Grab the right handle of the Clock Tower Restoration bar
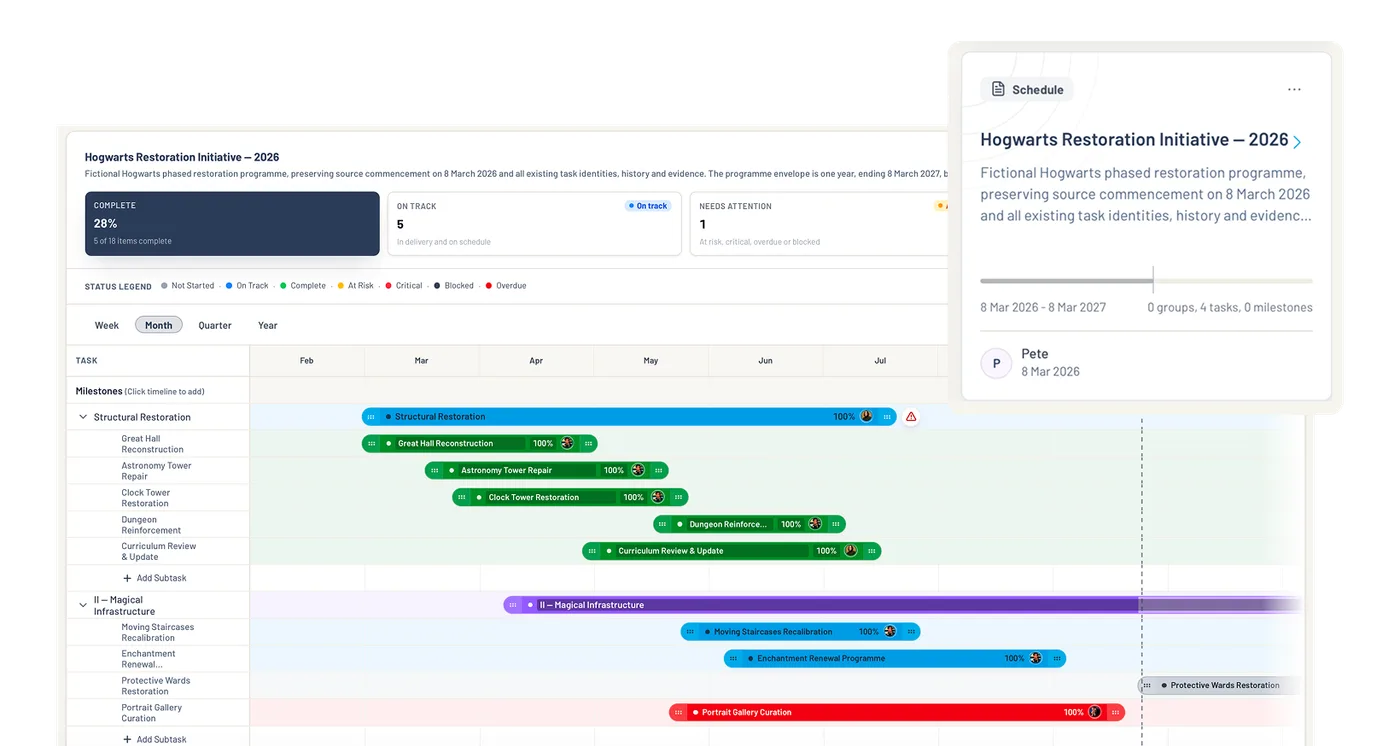Viewport: 1400px width, 746px height. tap(678, 497)
